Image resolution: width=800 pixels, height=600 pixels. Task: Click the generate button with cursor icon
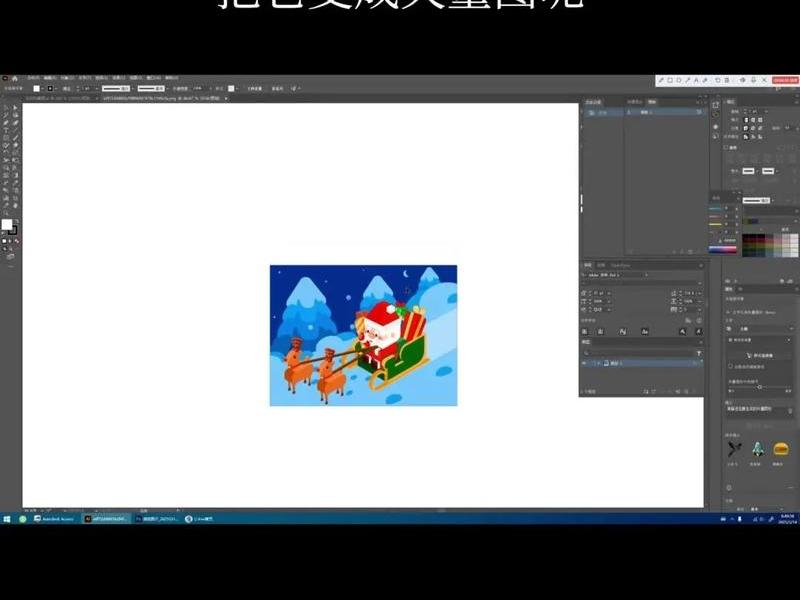coord(760,356)
